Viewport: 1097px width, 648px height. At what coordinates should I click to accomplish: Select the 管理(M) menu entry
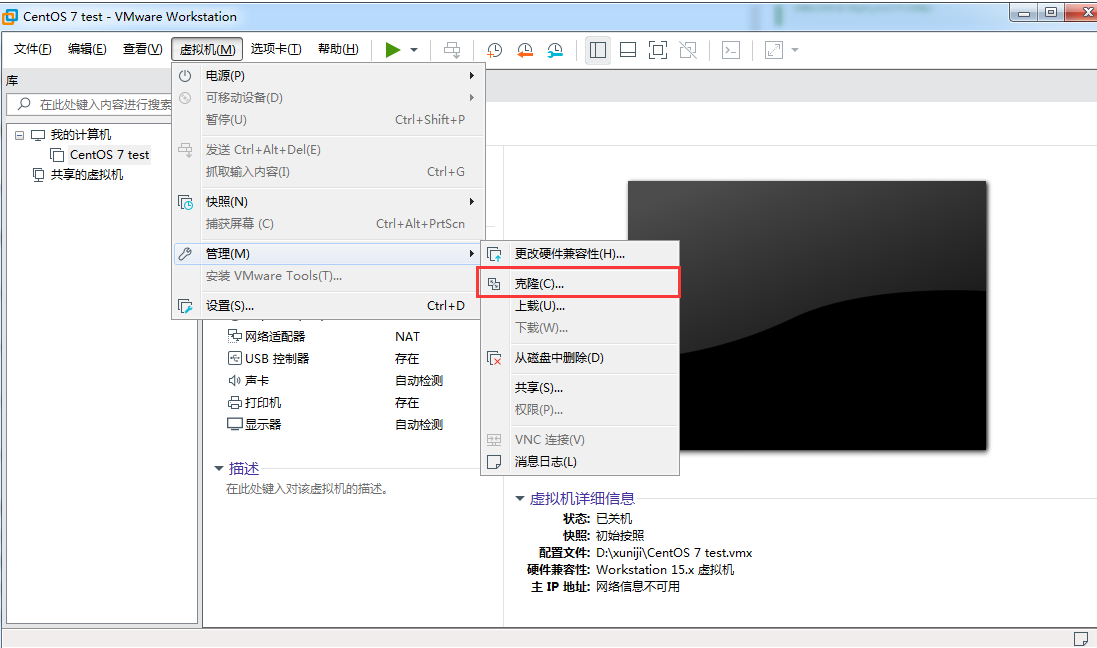327,253
